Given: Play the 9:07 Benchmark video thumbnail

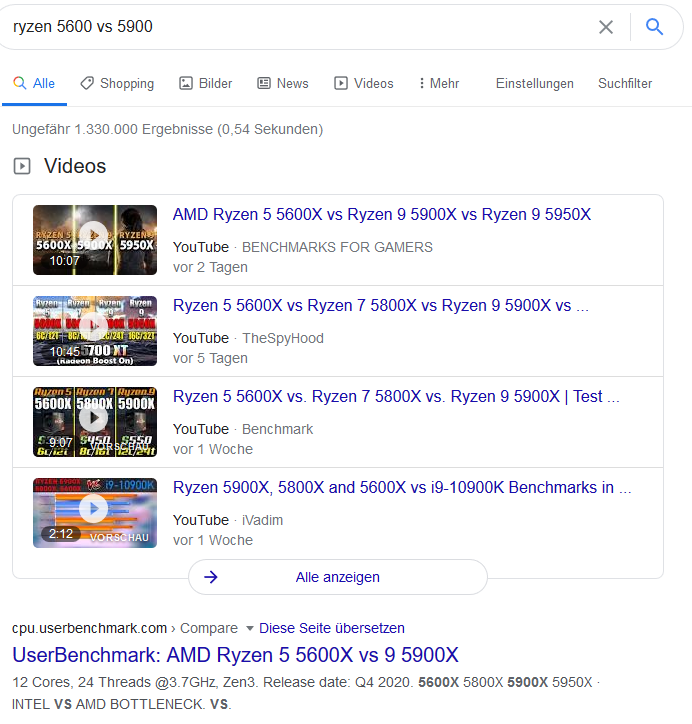Looking at the screenshot, I should click(95, 422).
